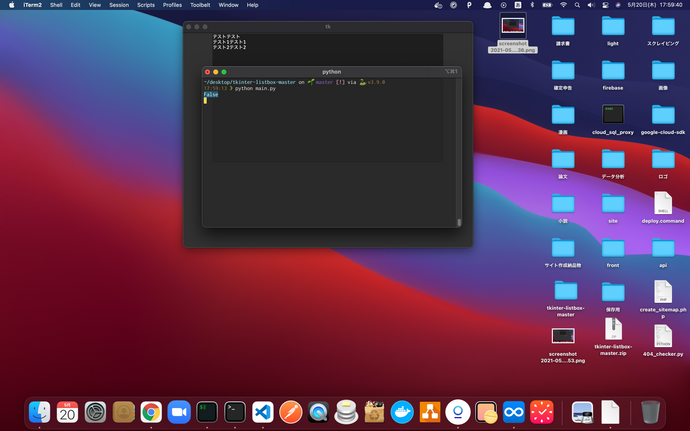Screen dimensions: 690x431
Task: Select the selected screenshot 2021-05...36.png file
Action: (513, 33)
